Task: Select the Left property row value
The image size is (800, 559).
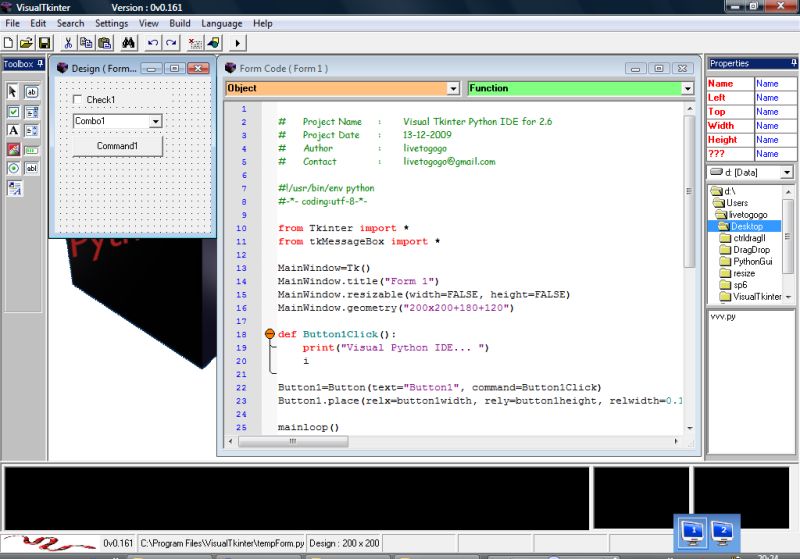Action: coord(775,97)
